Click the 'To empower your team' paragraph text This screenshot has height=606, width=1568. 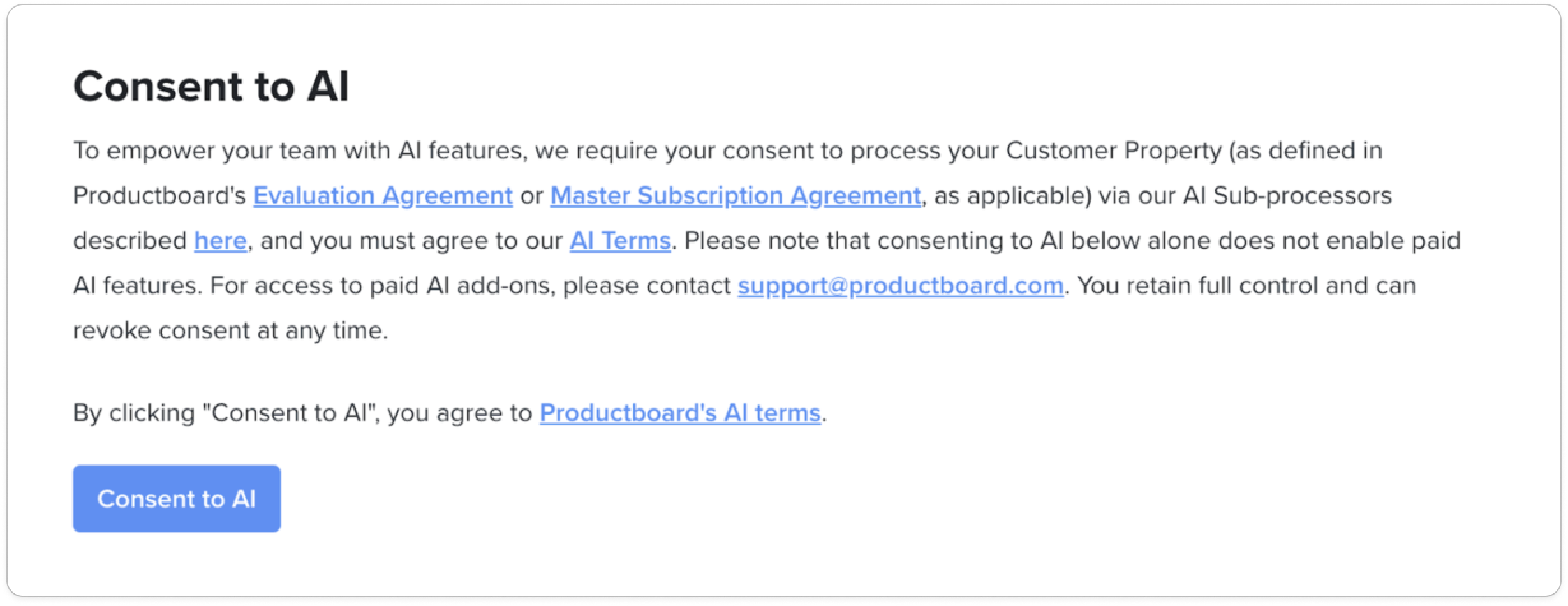tap(766, 240)
